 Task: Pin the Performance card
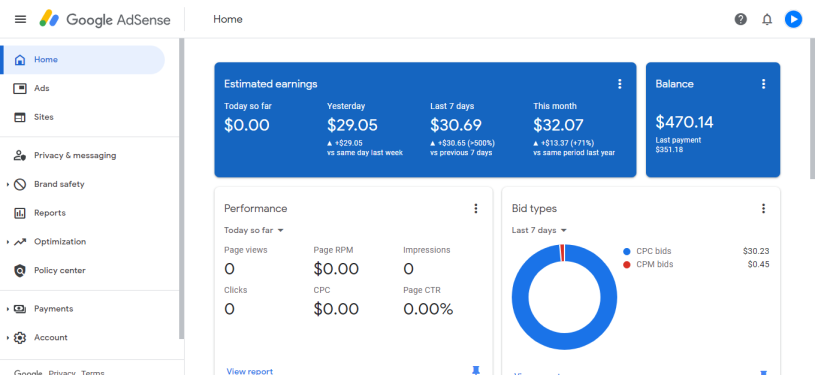pos(475,370)
